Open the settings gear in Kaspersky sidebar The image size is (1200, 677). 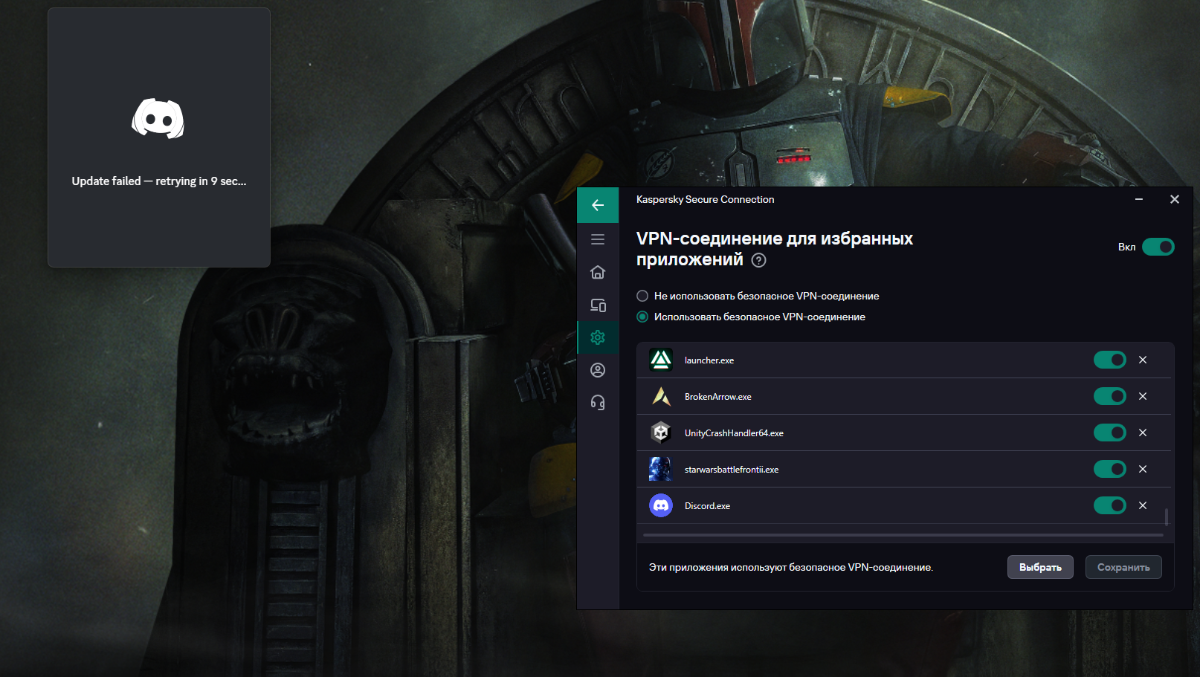(x=598, y=337)
